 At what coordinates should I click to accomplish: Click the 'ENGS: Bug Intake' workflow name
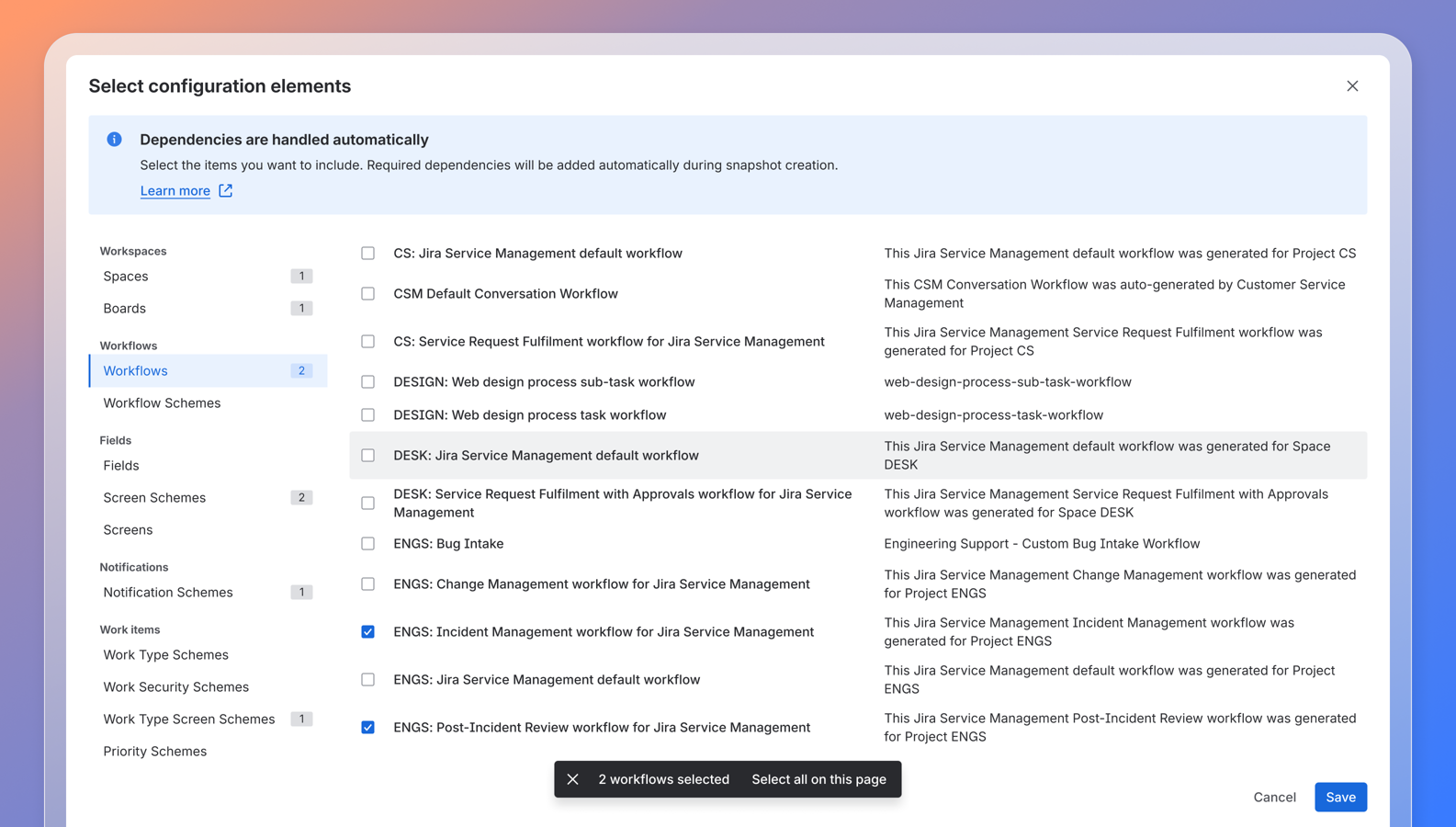(448, 544)
